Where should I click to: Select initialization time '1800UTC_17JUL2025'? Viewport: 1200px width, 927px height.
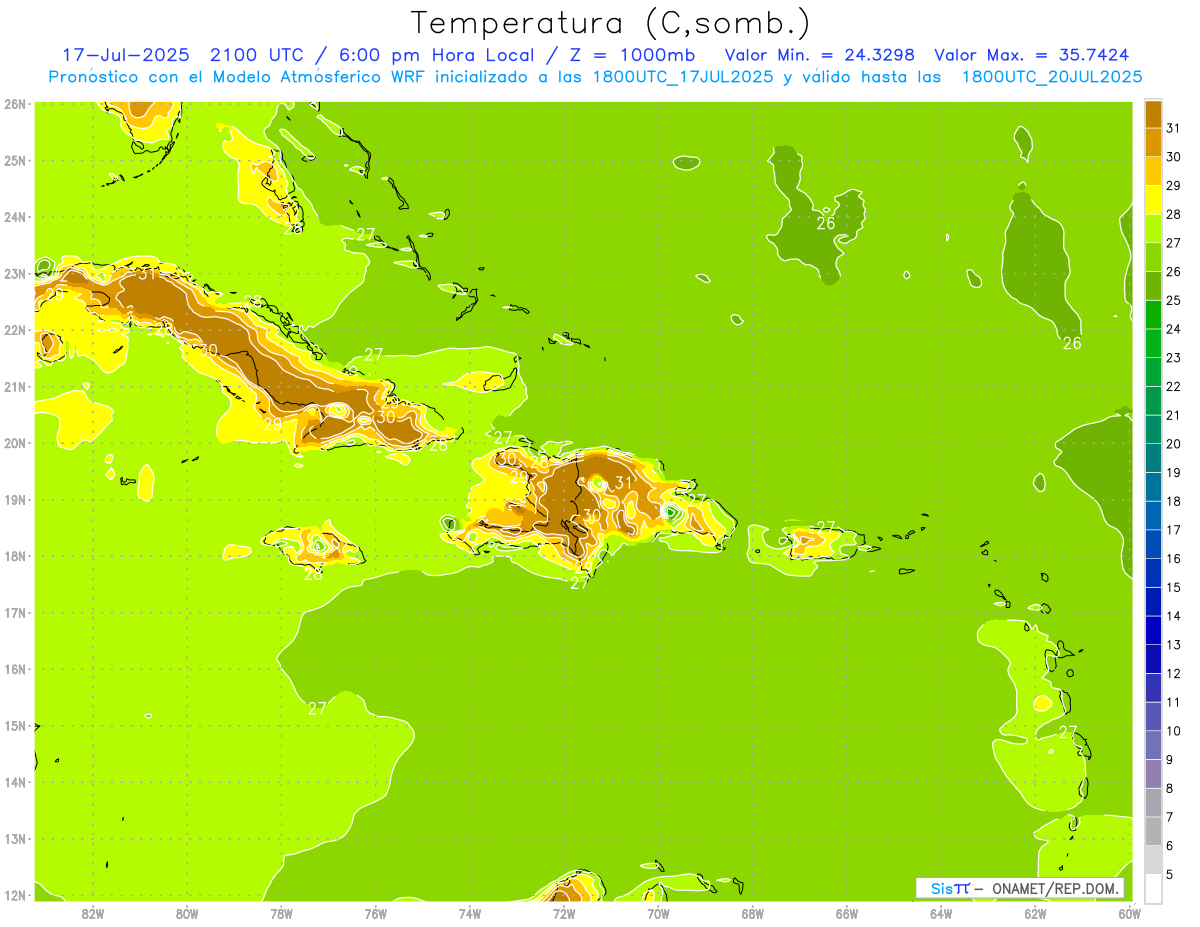(680, 77)
